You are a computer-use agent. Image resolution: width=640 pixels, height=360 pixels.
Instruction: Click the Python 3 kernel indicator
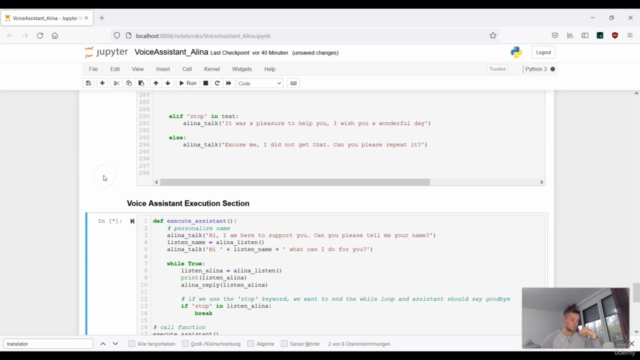(540, 69)
